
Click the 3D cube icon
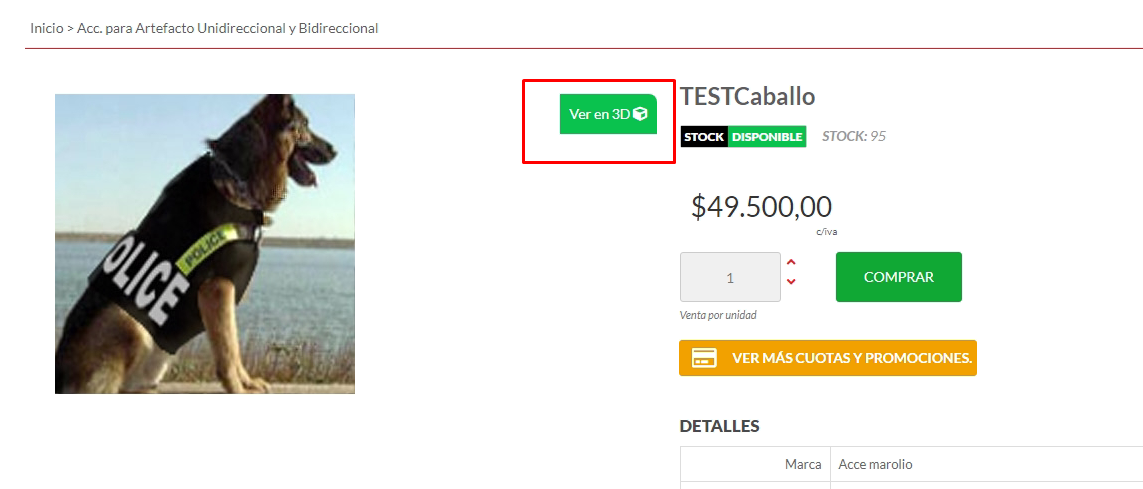640,114
